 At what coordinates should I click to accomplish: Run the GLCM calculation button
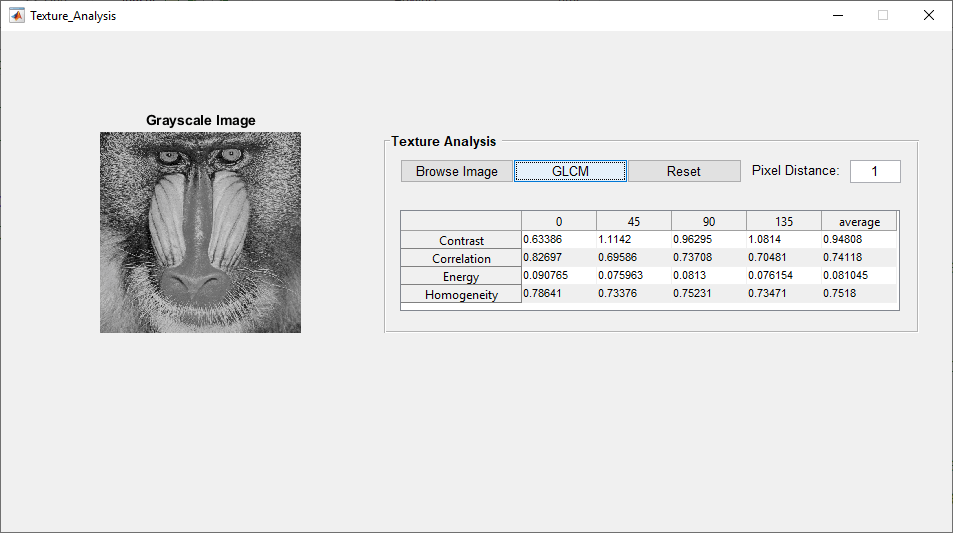(570, 171)
